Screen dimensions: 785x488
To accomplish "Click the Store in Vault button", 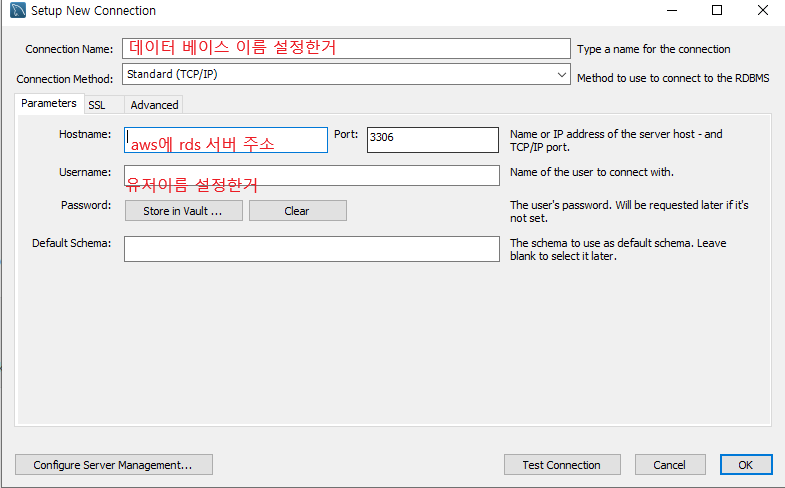I will 184,211.
